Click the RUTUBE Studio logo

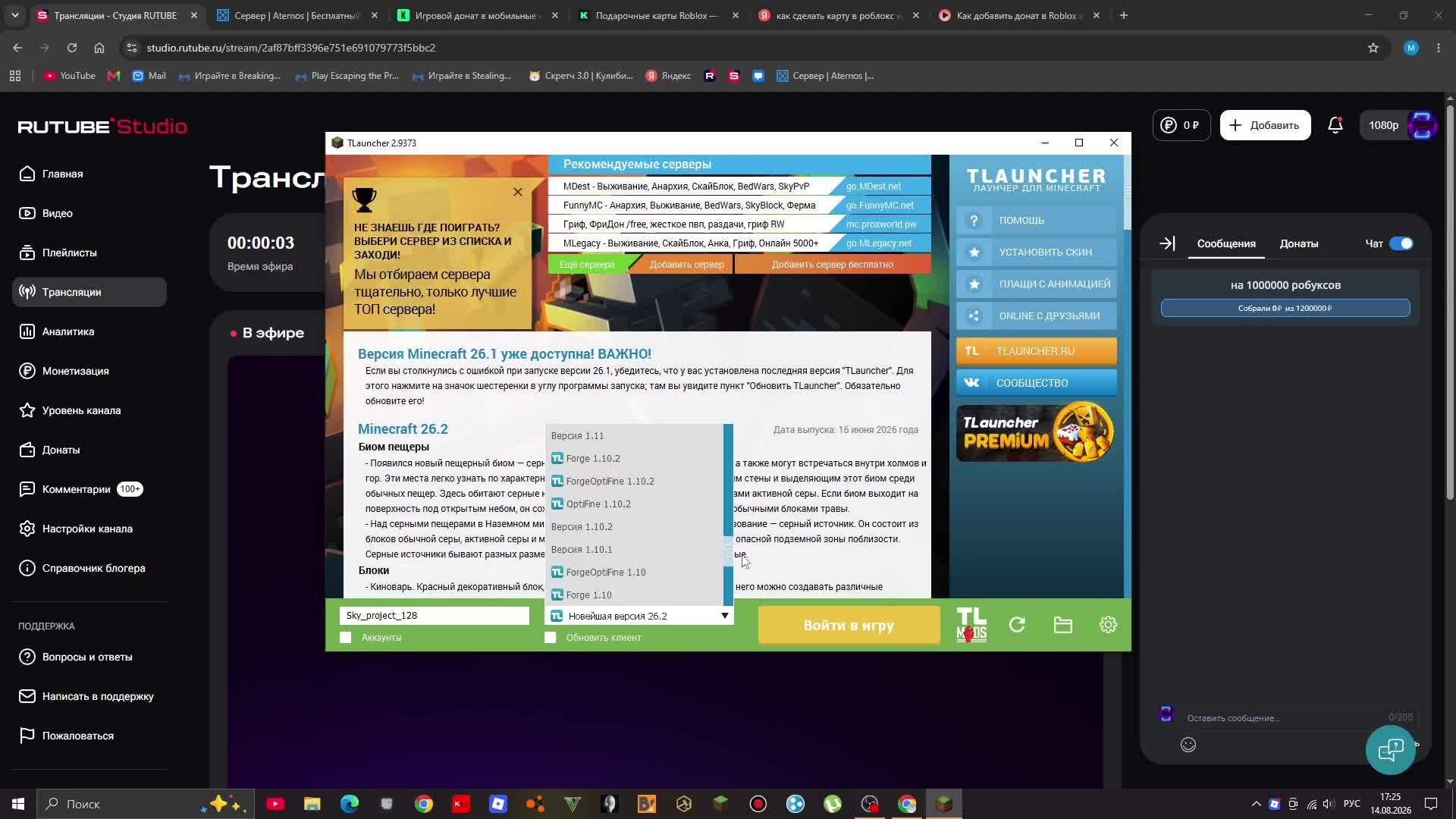102,126
